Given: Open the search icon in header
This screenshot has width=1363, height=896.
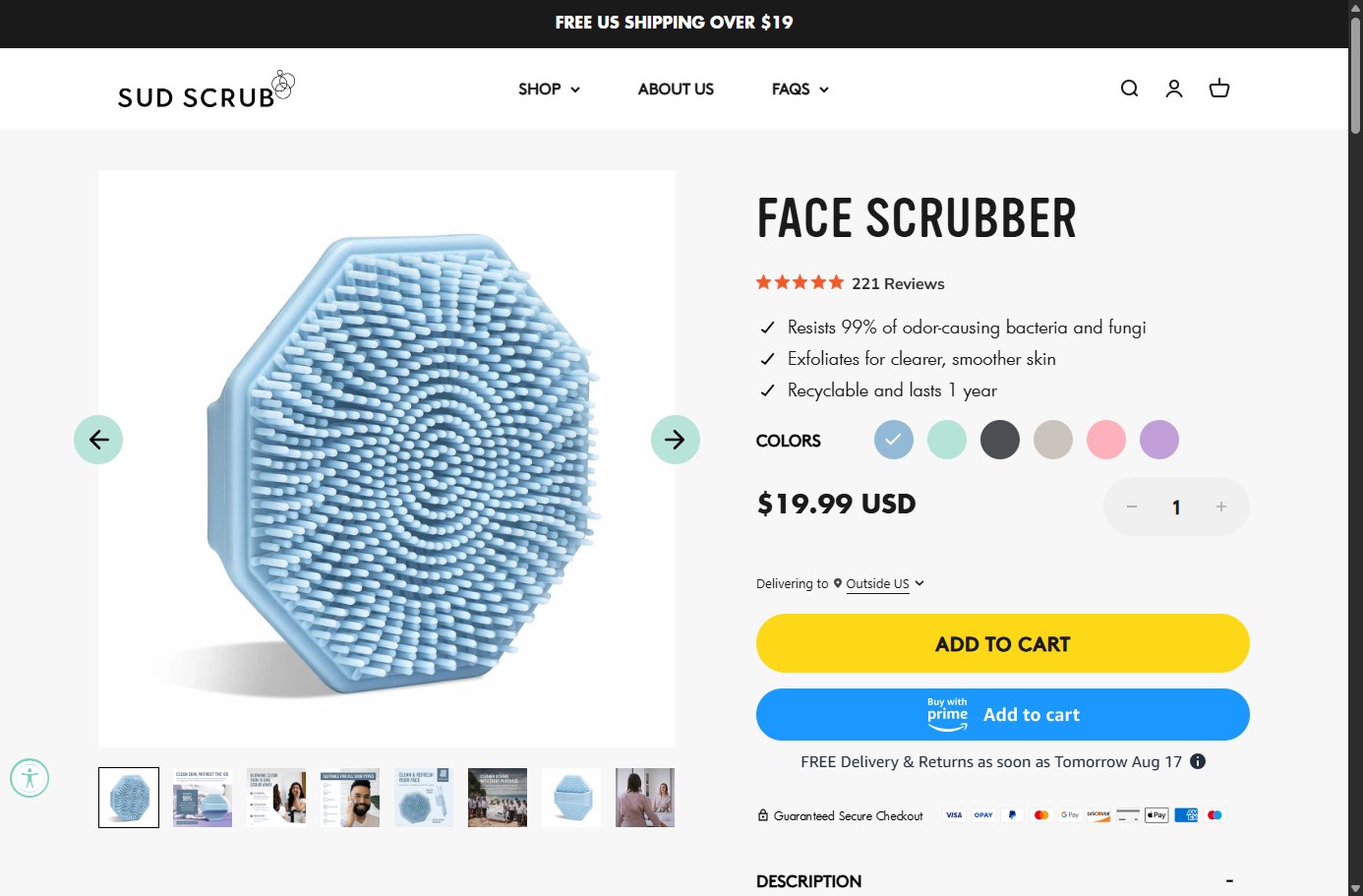Looking at the screenshot, I should (x=1129, y=89).
